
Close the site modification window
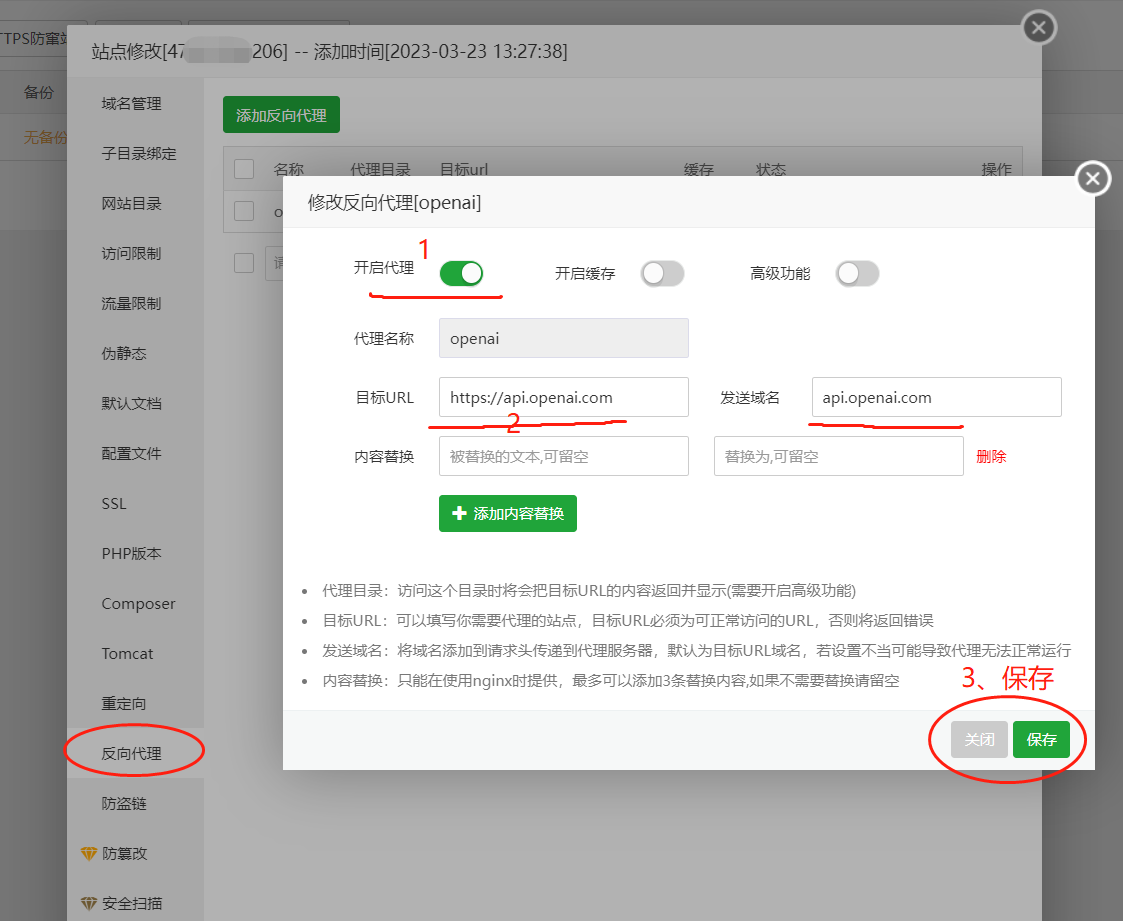click(x=1039, y=28)
